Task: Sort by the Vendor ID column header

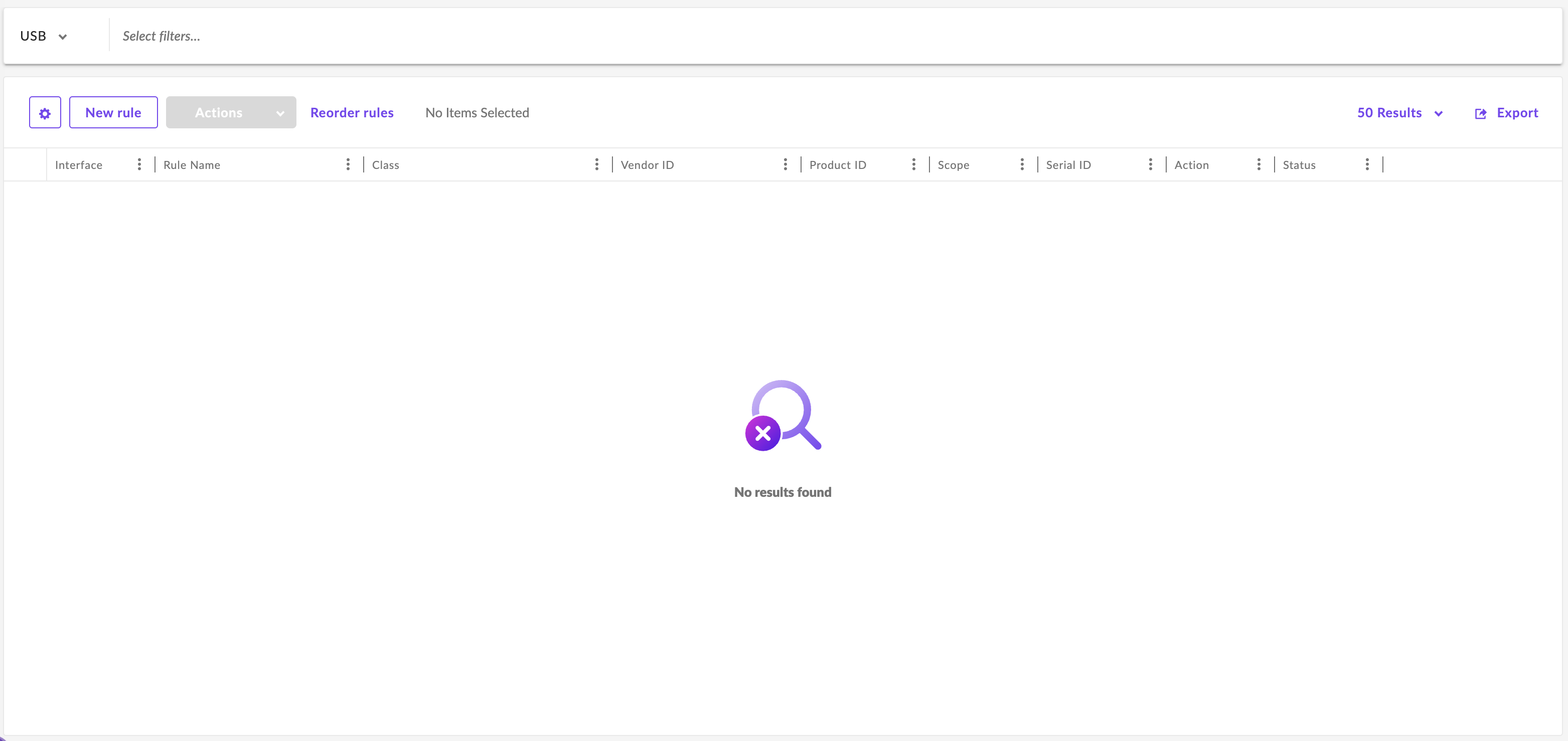Action: coord(647,165)
